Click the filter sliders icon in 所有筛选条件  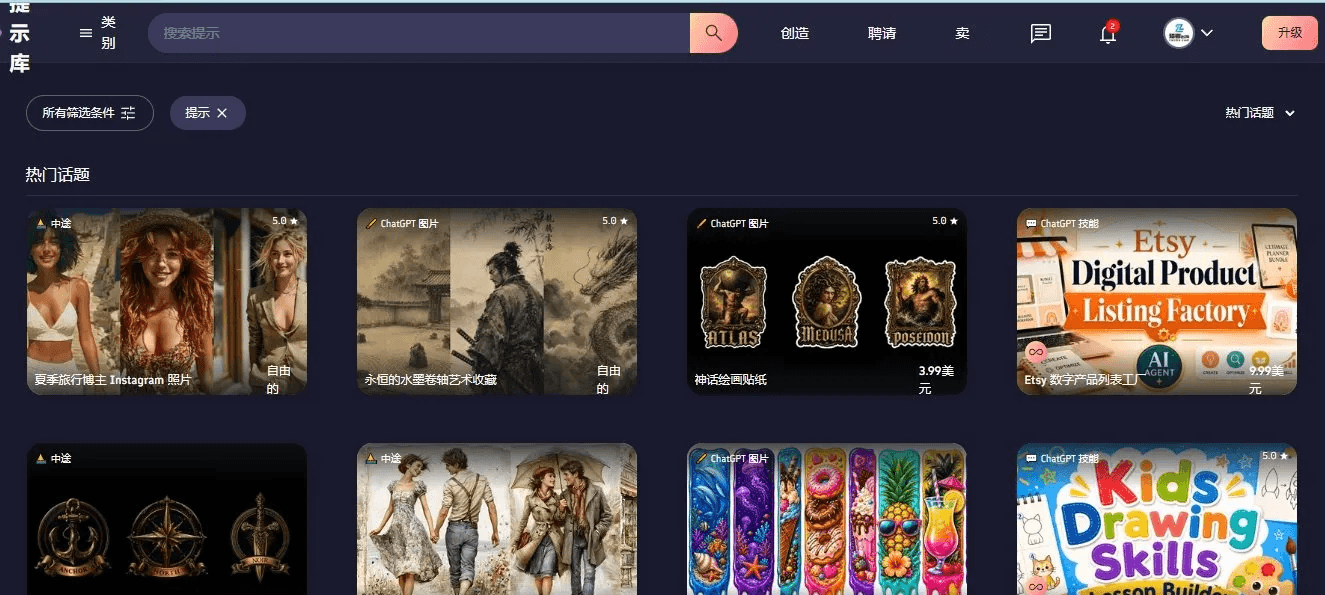128,113
